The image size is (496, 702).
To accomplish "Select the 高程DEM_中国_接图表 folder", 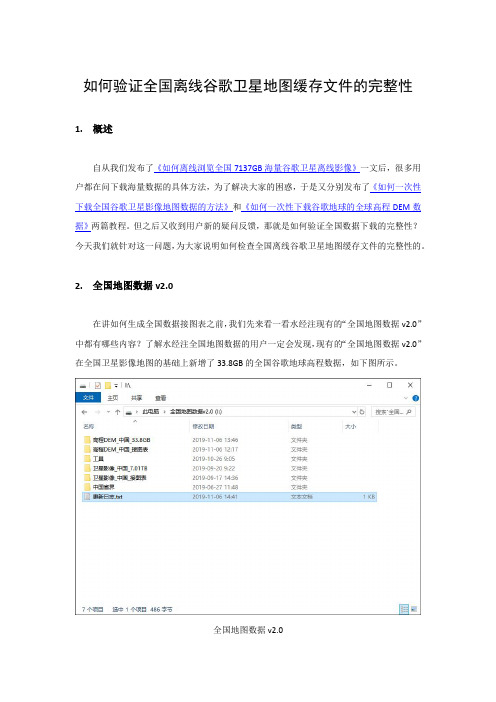I will 229,449.
